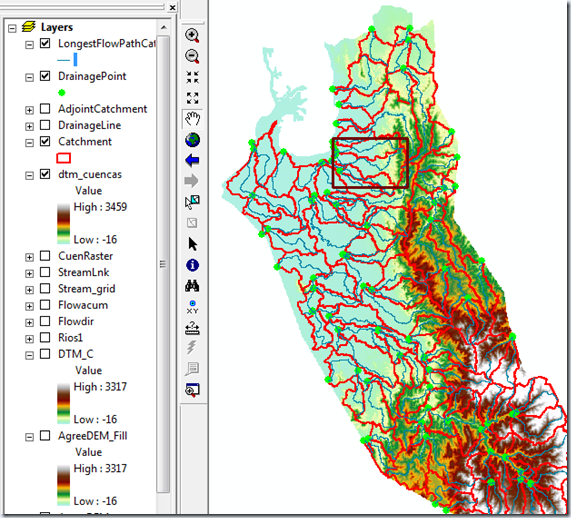Viewport: 571px width, 518px height.
Task: Check the DTM_C layer box
Action: coord(45,354)
